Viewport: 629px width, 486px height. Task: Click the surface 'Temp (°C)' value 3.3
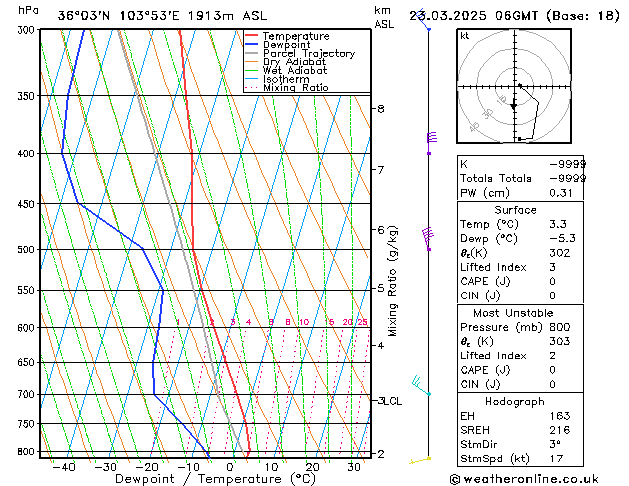tap(558, 224)
